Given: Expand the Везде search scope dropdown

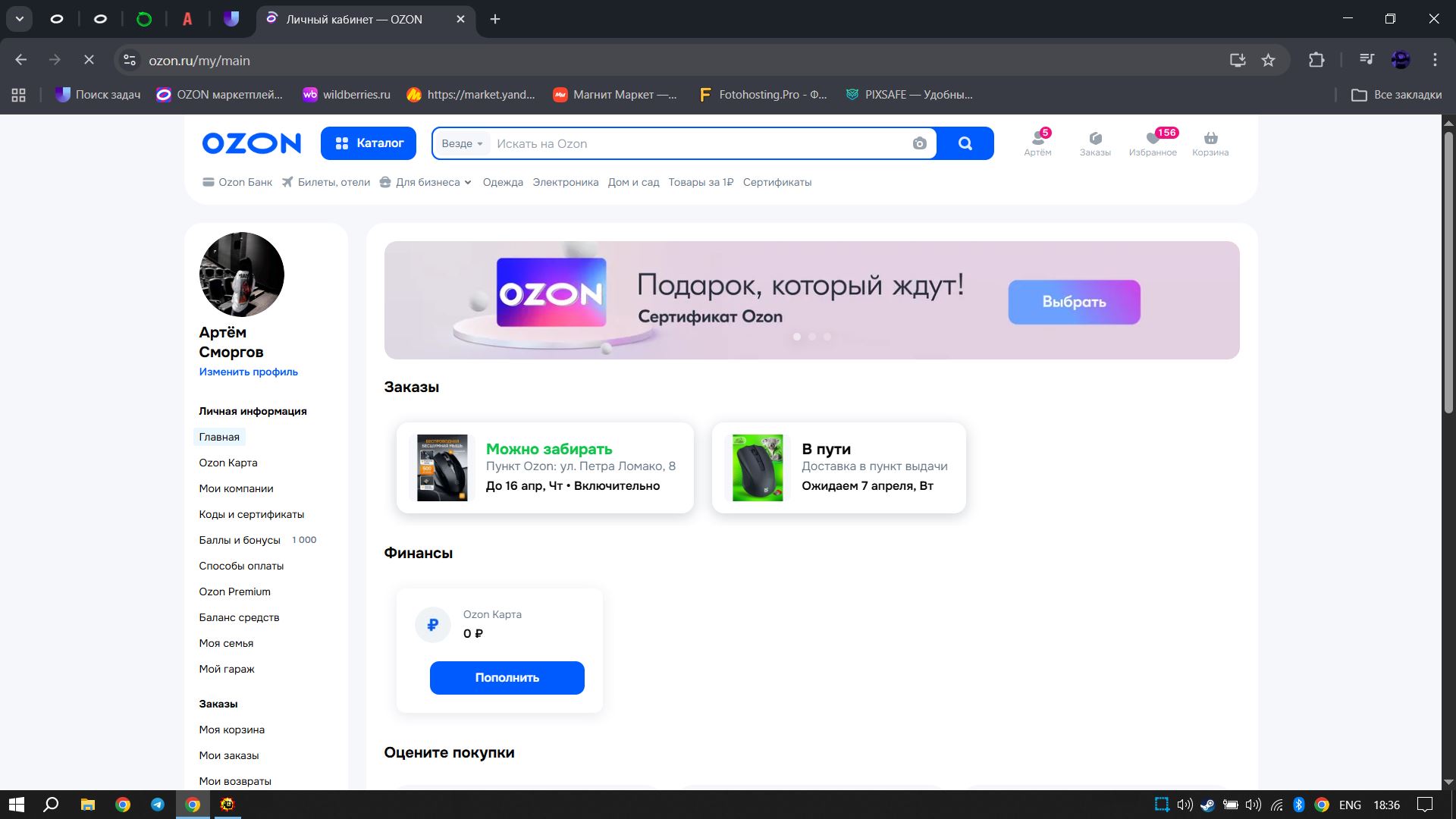Looking at the screenshot, I should 462,143.
